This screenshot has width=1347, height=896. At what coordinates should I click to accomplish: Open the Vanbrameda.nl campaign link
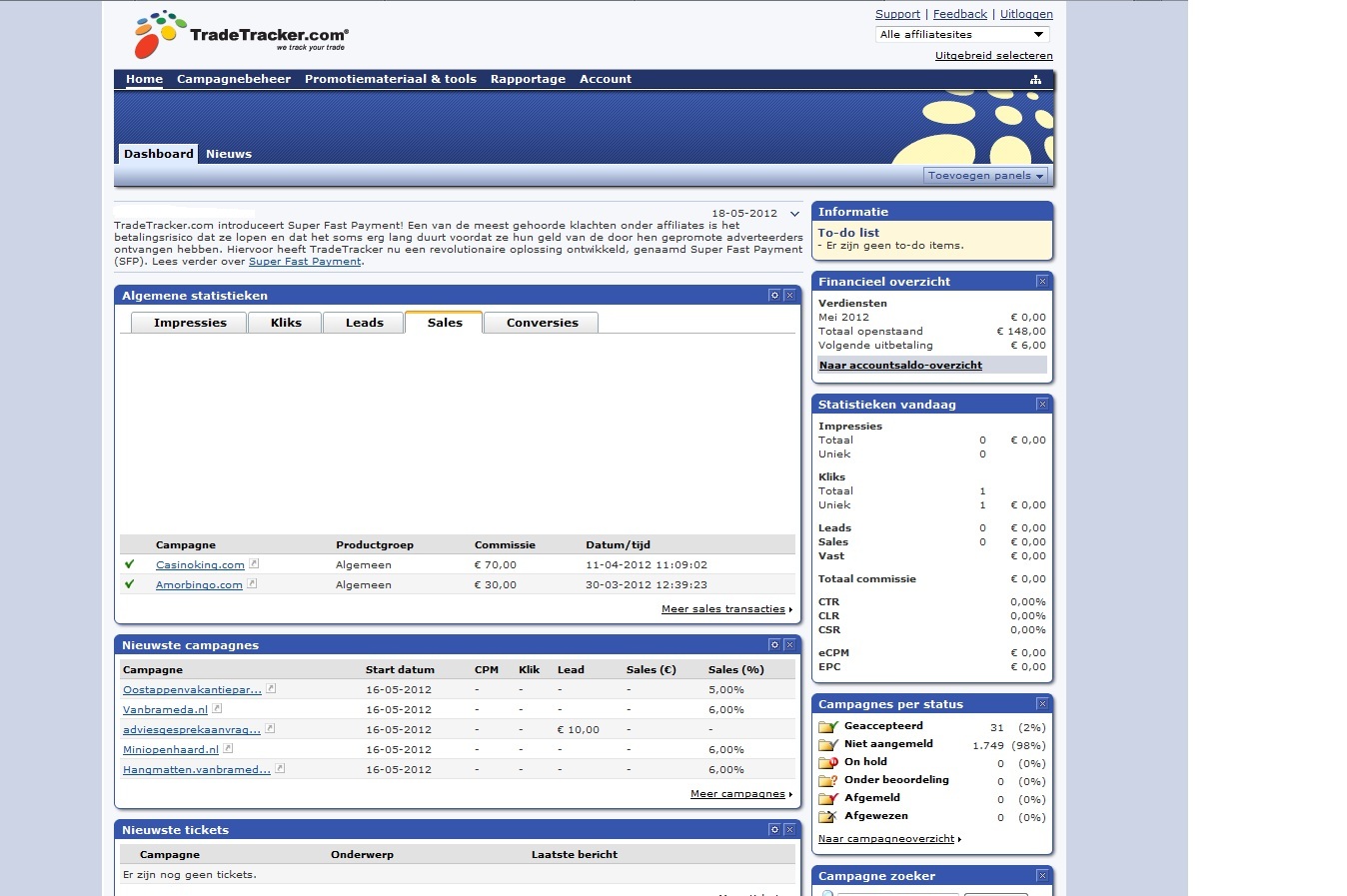click(165, 710)
